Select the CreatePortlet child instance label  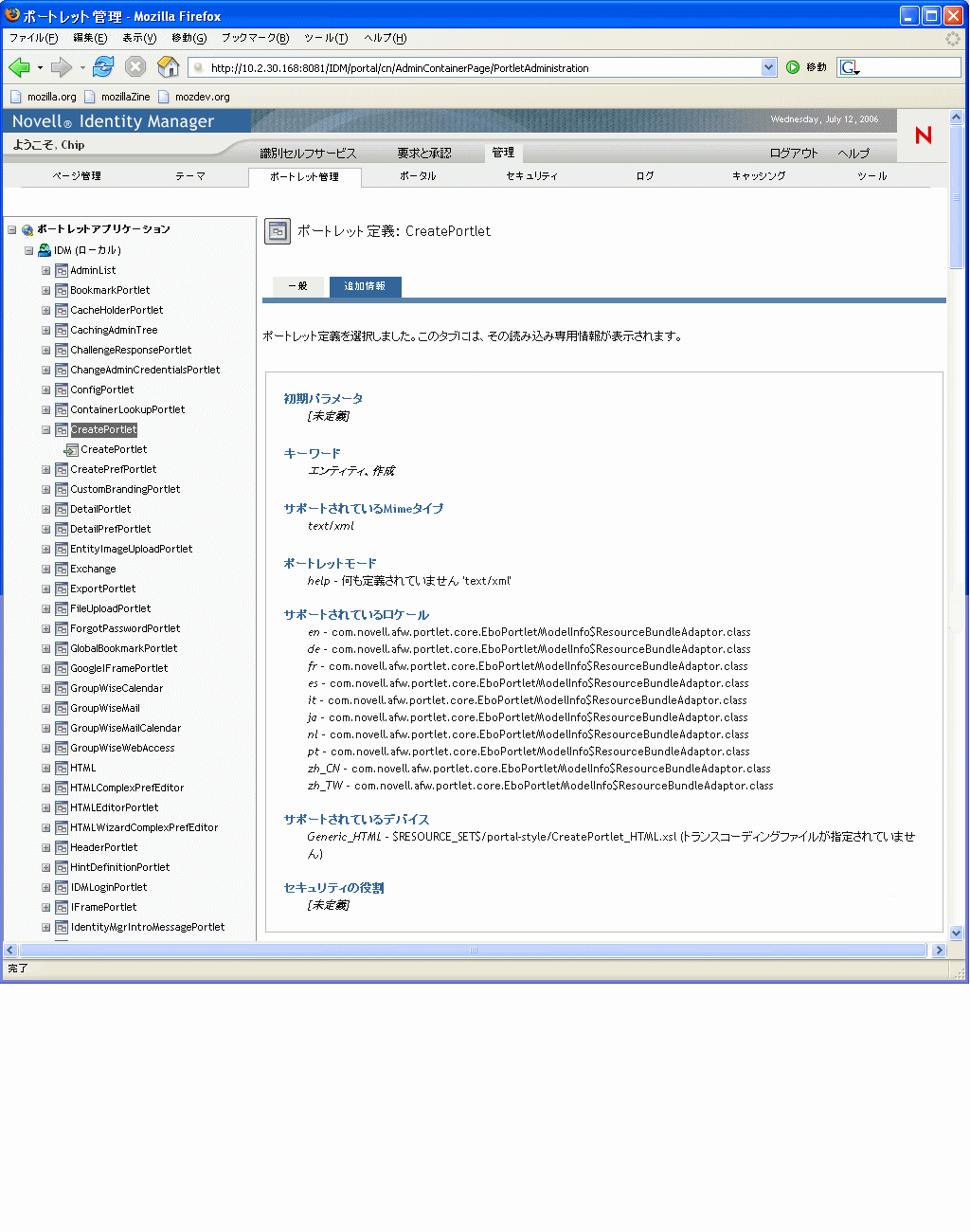pyautogui.click(x=114, y=450)
